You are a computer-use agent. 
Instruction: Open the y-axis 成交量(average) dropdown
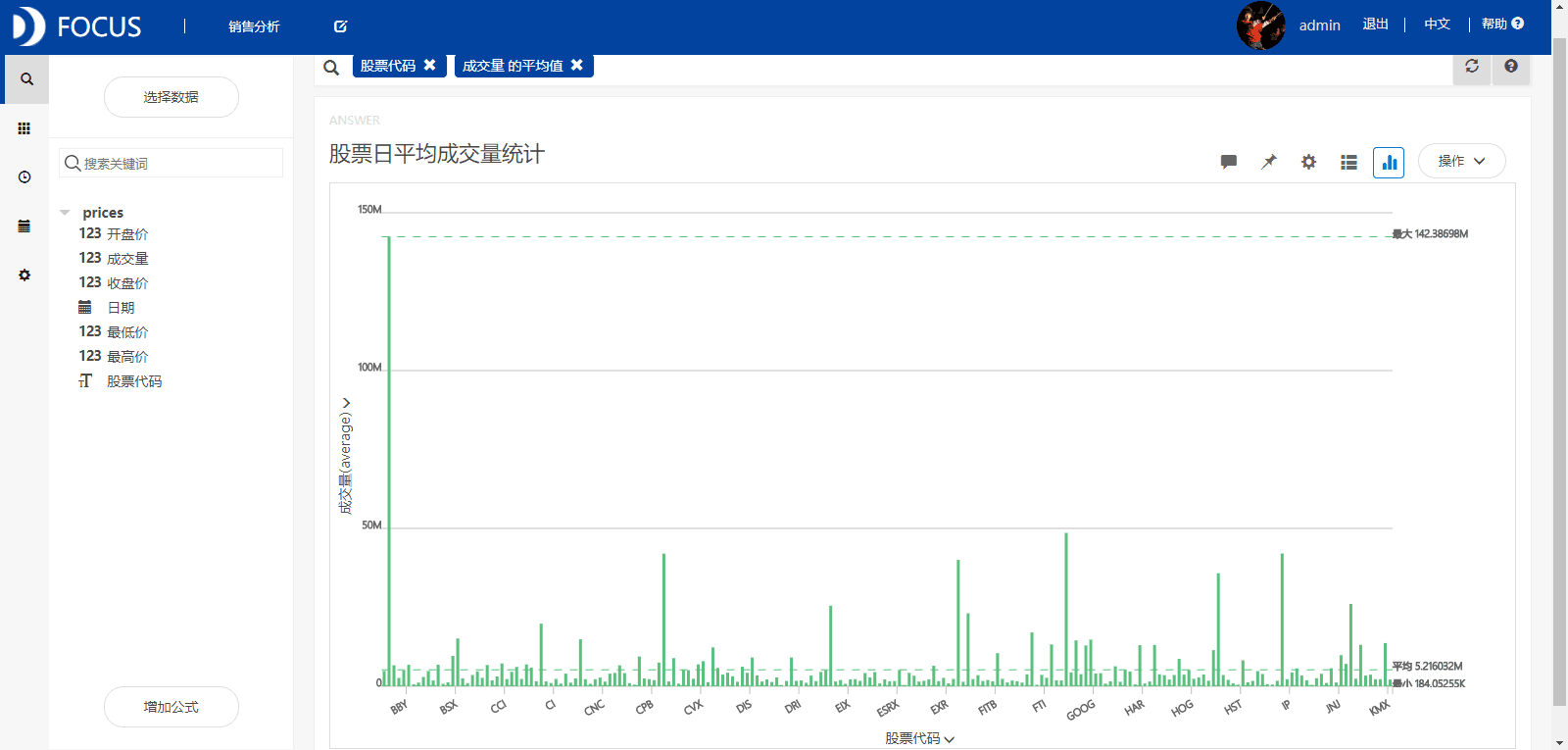point(345,456)
